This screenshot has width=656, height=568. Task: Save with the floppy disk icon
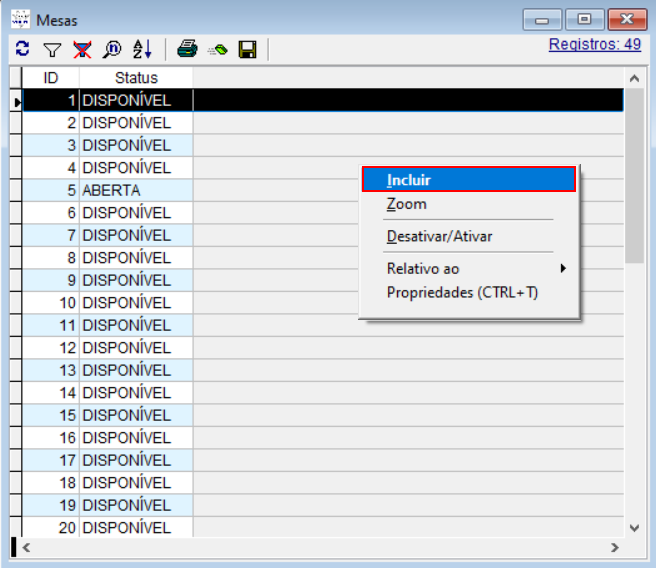247,49
